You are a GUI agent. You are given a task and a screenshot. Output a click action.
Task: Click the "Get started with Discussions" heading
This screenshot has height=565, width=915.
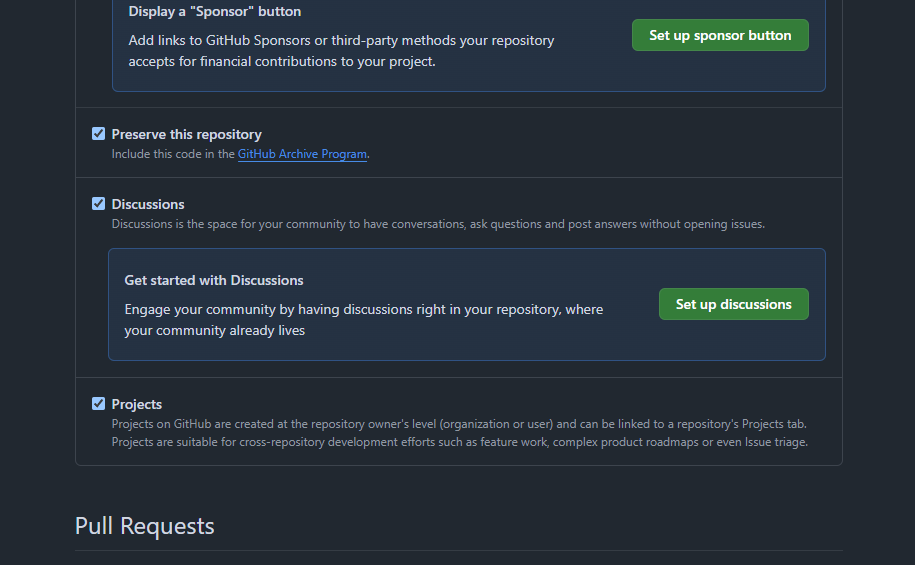click(x=214, y=280)
